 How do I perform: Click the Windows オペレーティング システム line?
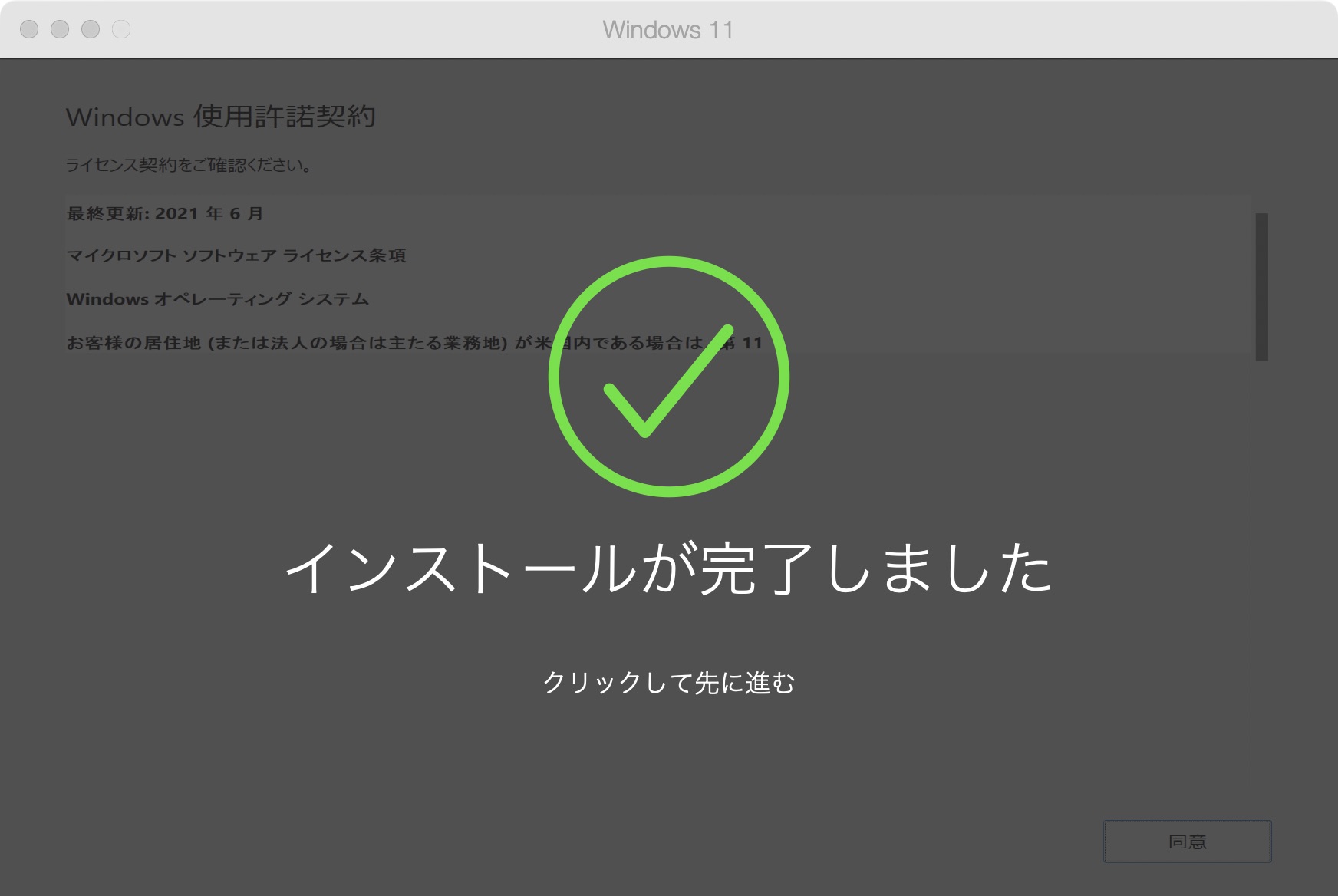(x=218, y=299)
